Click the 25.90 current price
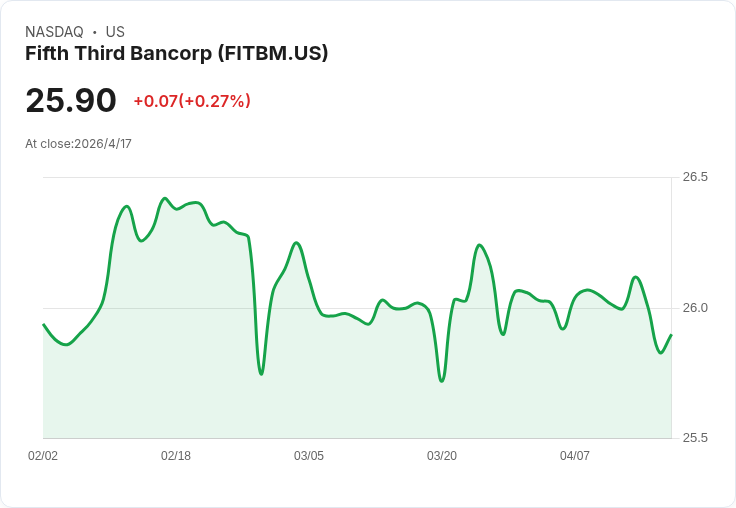 (71, 100)
